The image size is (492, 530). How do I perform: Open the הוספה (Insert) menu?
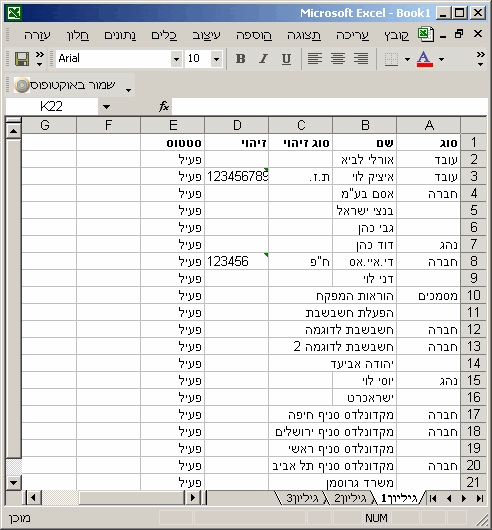tap(254, 35)
